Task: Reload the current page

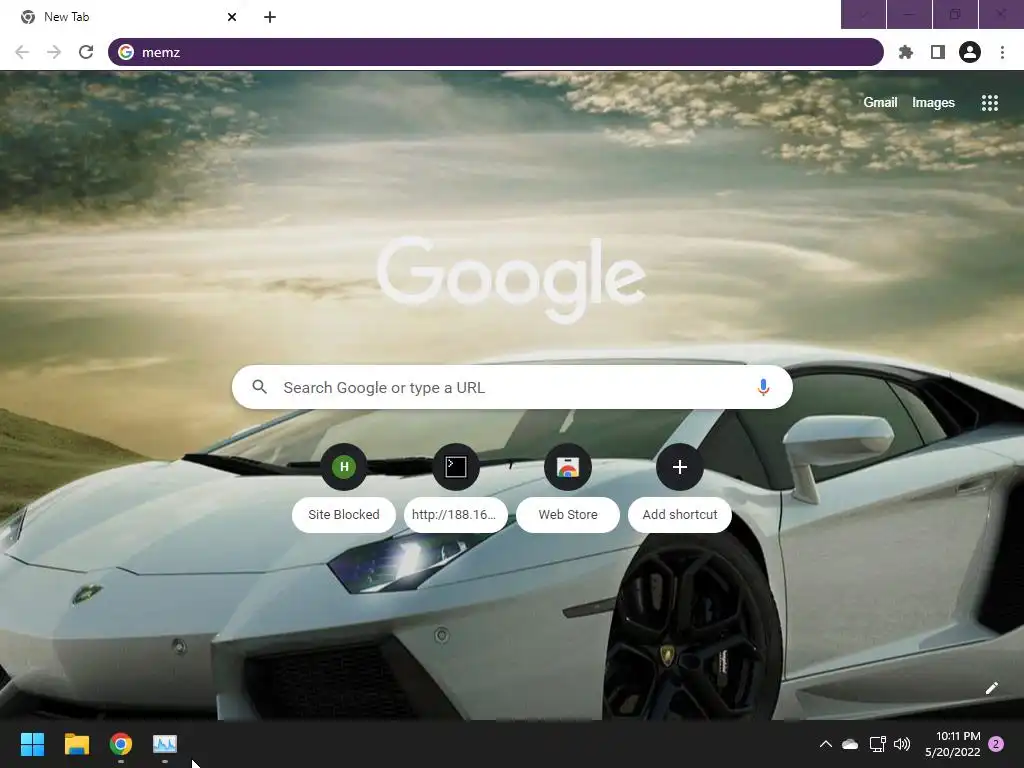Action: coord(86,52)
